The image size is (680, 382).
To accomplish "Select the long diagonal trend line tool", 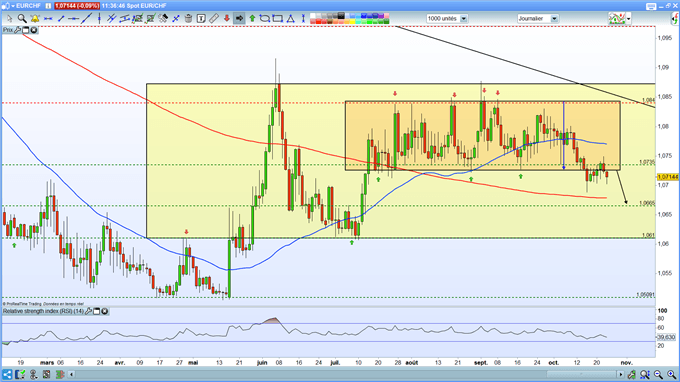I will coord(86,18).
